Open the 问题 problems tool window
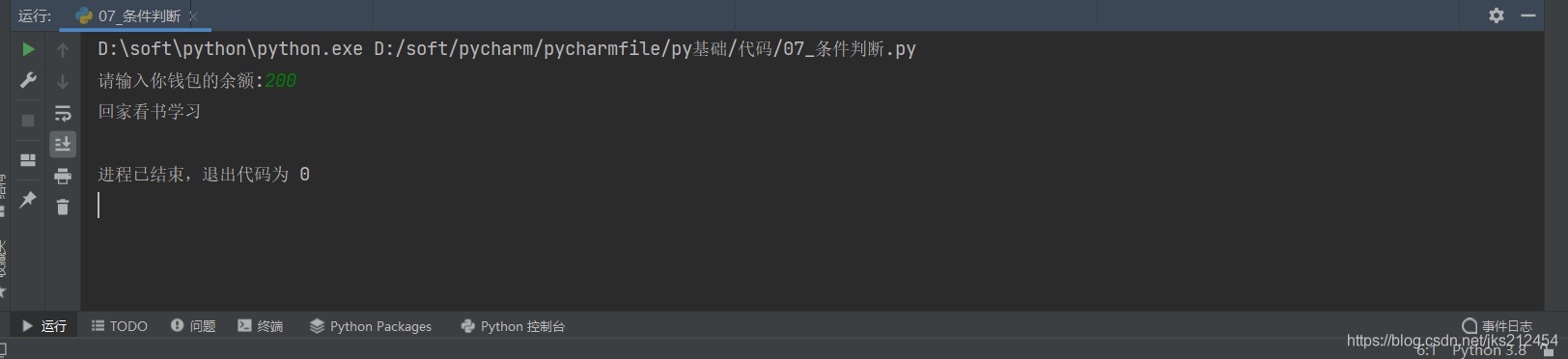The image size is (1568, 359). click(193, 326)
